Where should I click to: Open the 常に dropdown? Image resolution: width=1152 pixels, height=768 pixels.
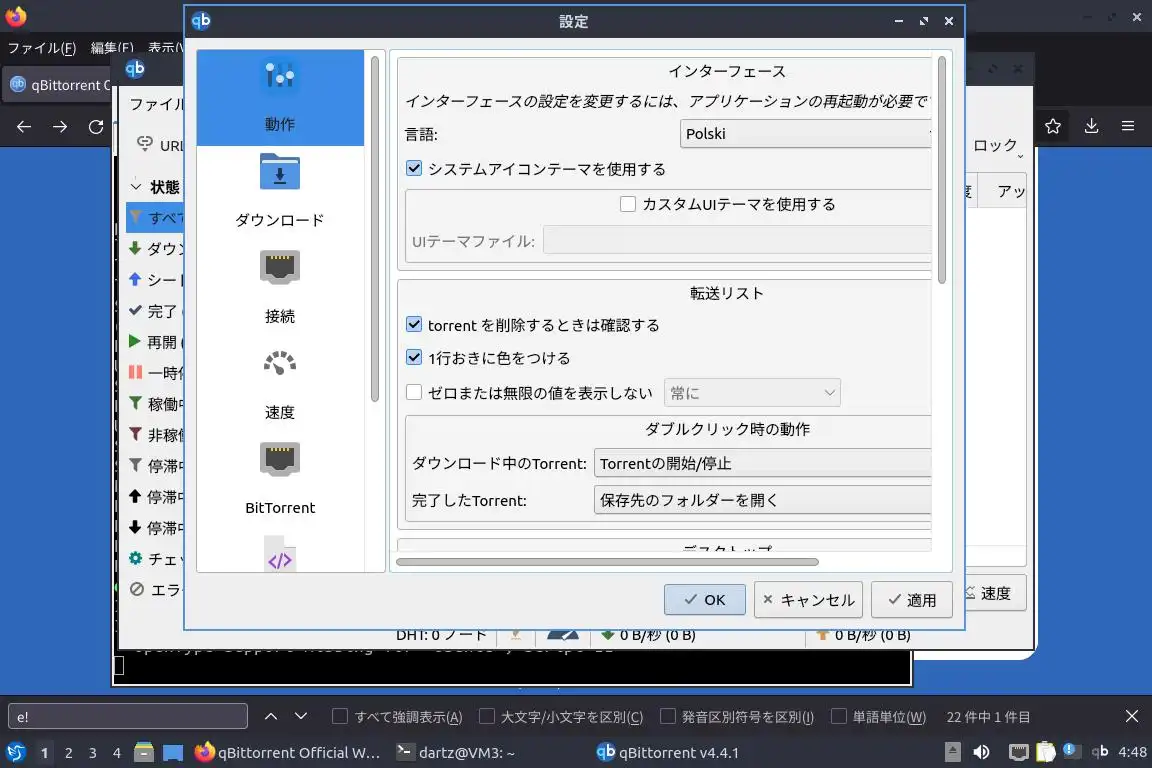(x=752, y=392)
